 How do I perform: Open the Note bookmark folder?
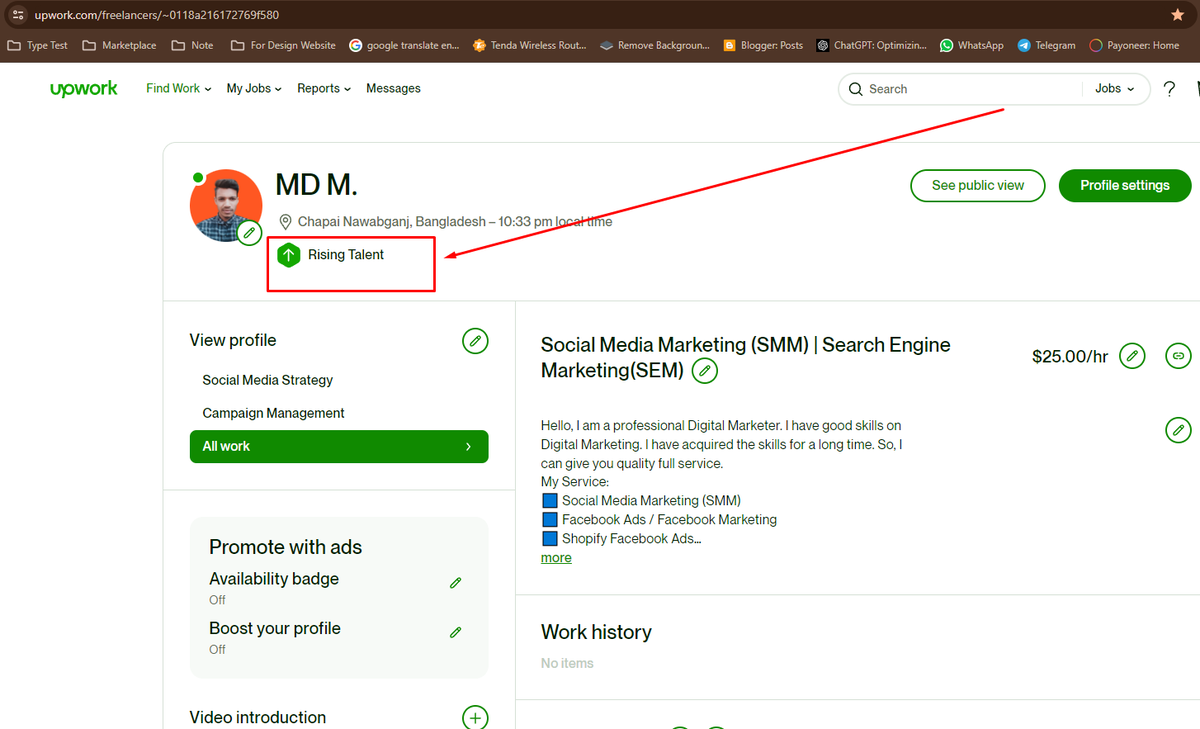(x=192, y=45)
